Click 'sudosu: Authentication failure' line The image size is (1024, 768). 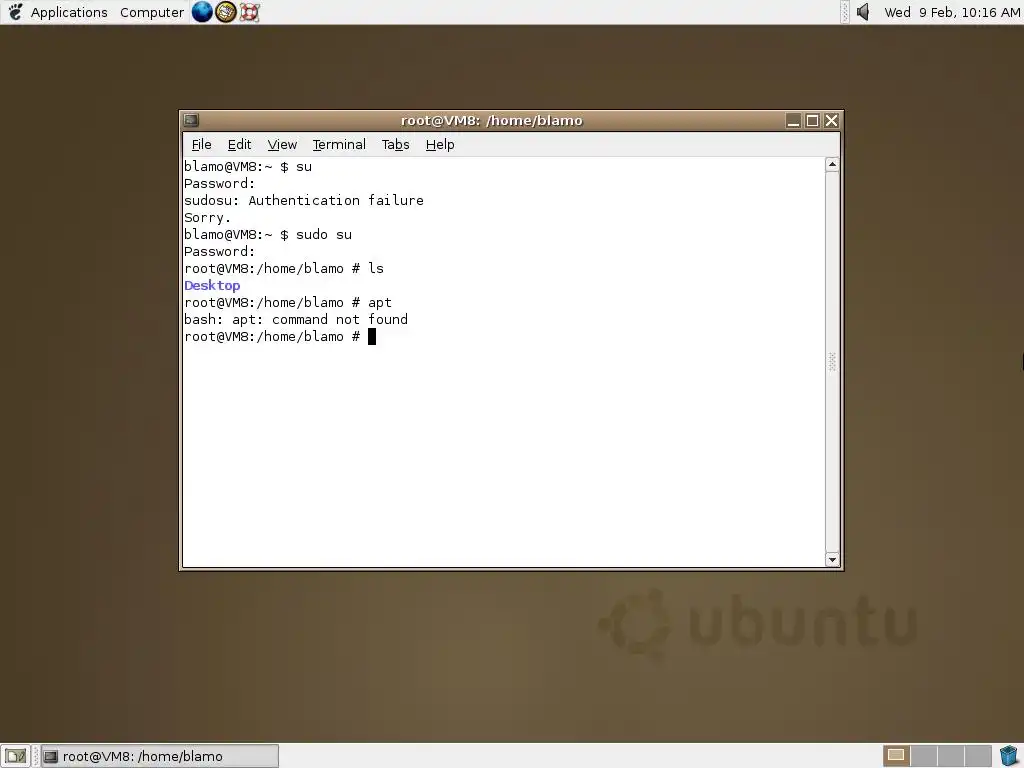[304, 200]
